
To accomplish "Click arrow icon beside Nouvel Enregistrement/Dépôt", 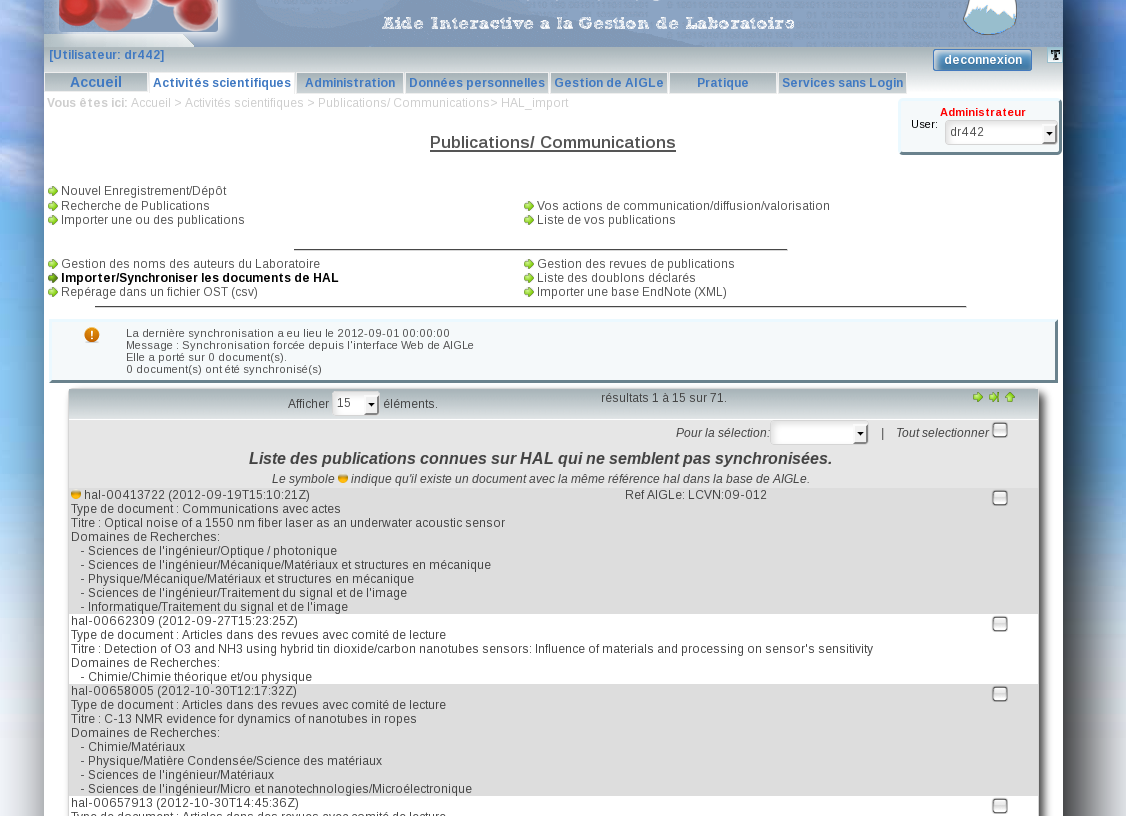I will (x=53, y=191).
